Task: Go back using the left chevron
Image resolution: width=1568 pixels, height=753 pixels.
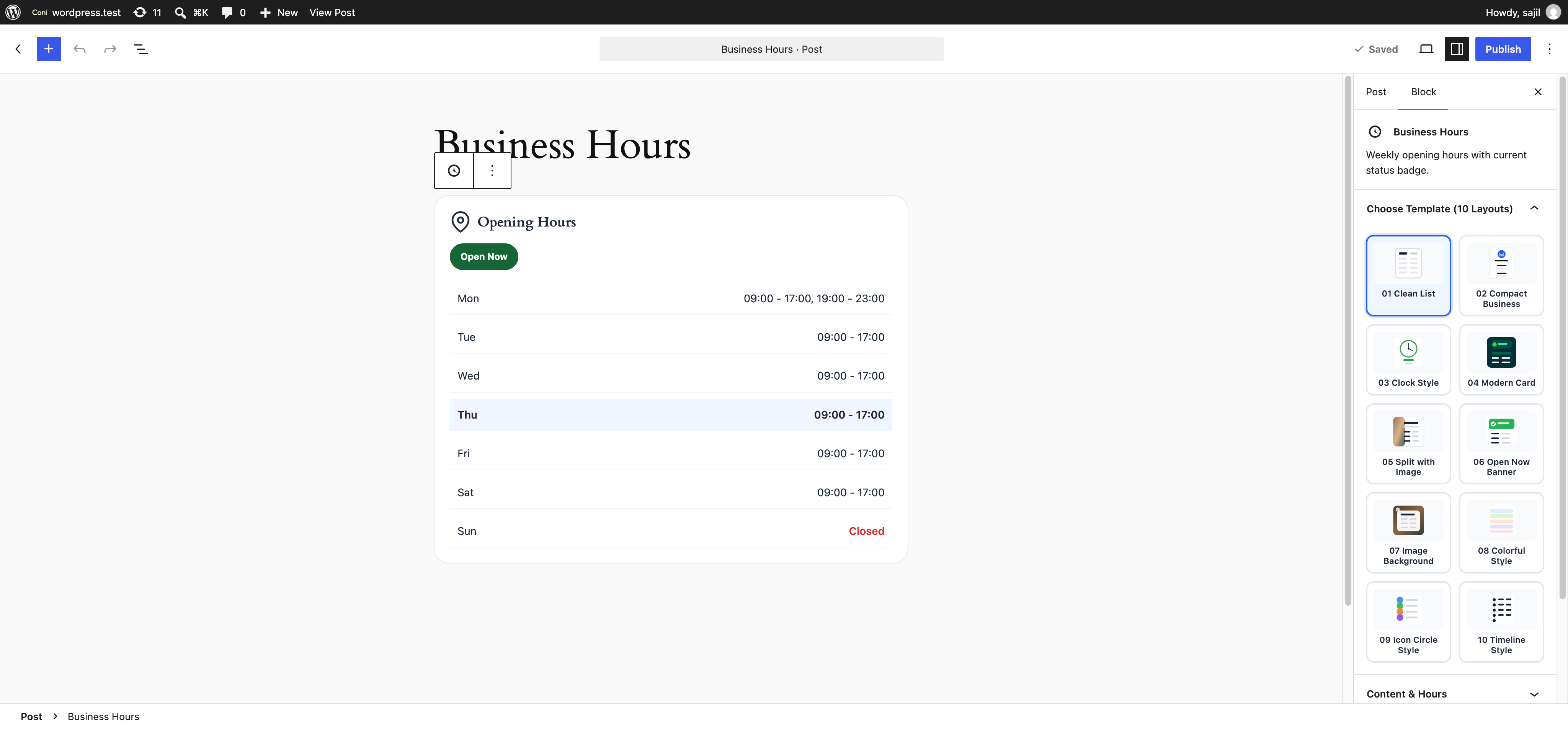Action: coord(18,49)
